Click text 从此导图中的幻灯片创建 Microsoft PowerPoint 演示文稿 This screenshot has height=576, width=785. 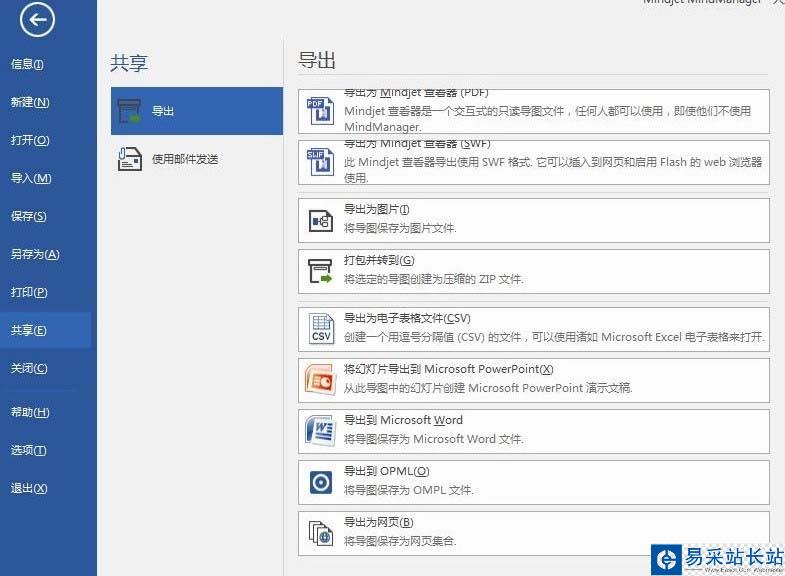(x=488, y=388)
